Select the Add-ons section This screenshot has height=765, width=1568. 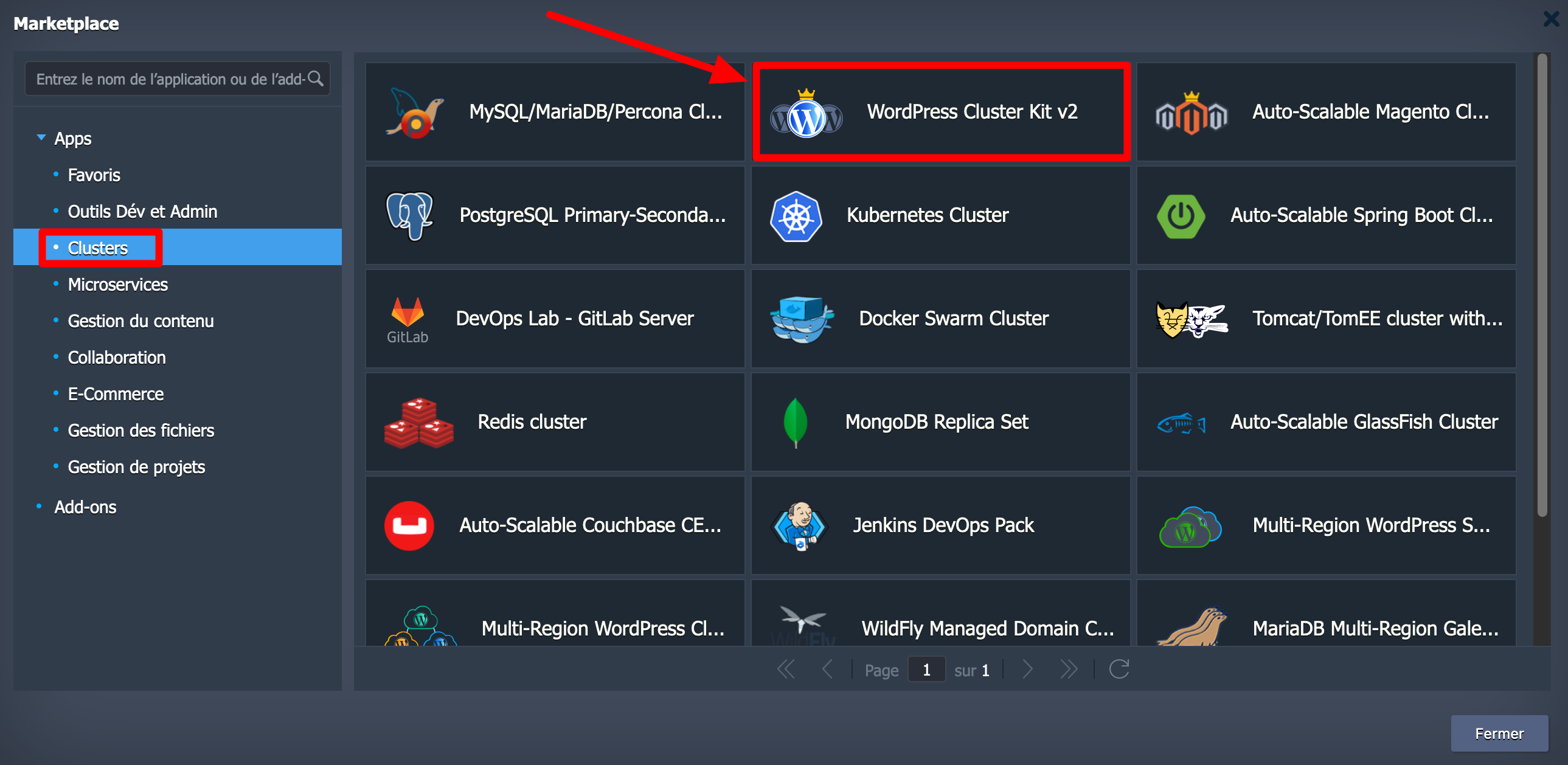(x=85, y=507)
